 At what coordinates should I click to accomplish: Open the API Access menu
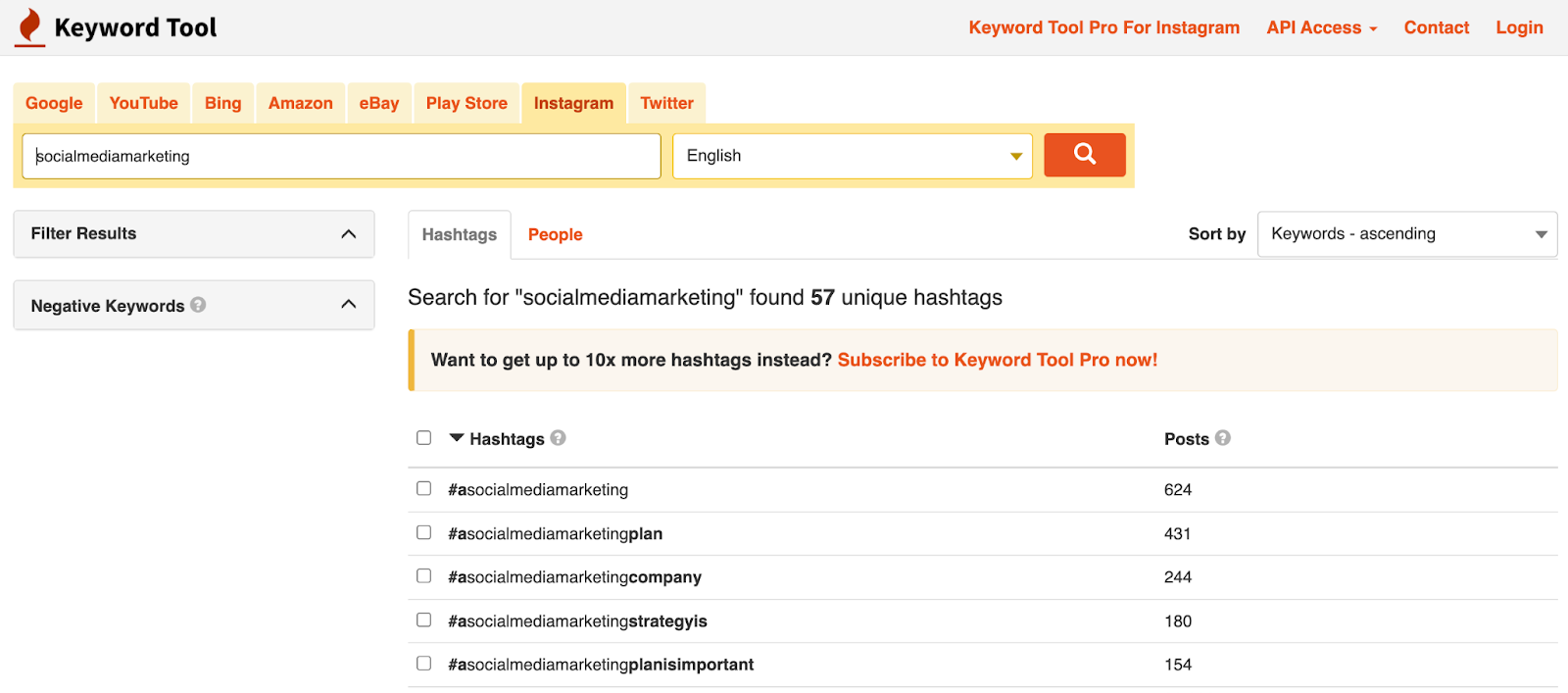pyautogui.click(x=1321, y=27)
